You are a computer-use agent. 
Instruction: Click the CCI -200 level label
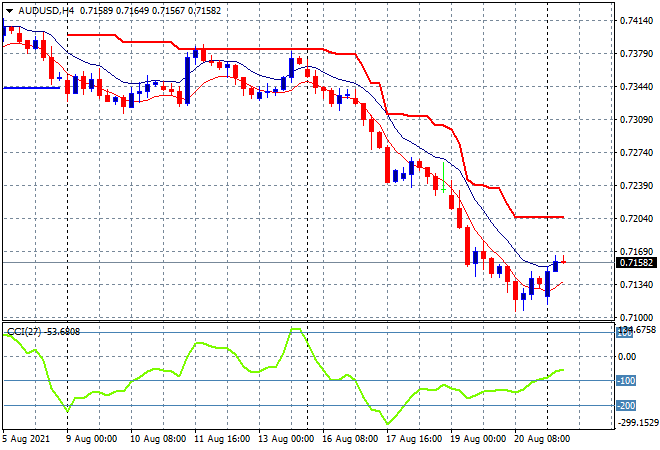626,406
